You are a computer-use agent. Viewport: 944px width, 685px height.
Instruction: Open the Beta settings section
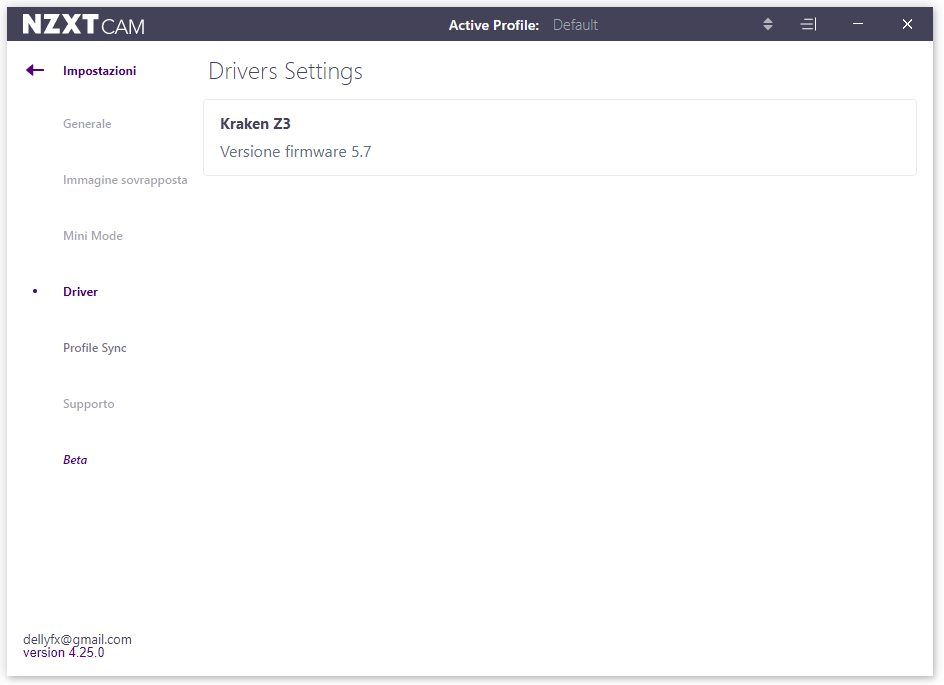[75, 460]
